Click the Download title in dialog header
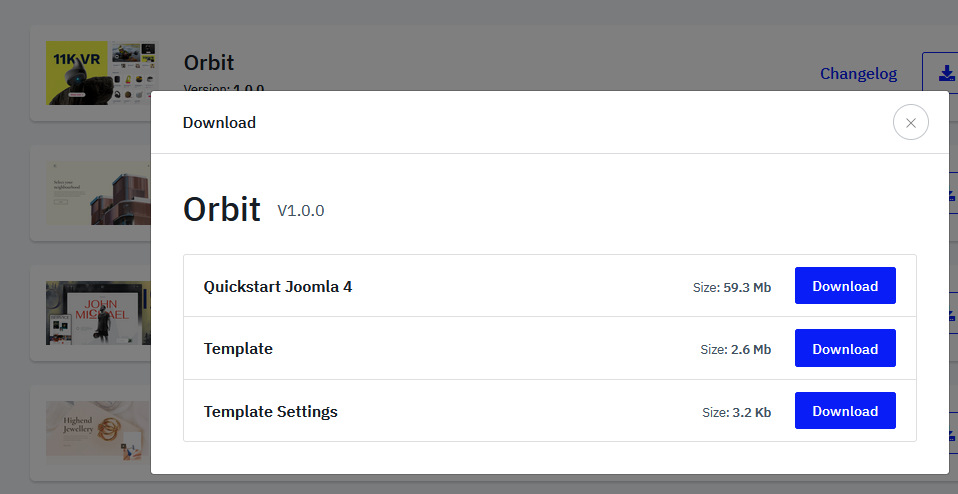This screenshot has width=958, height=494. click(x=219, y=123)
